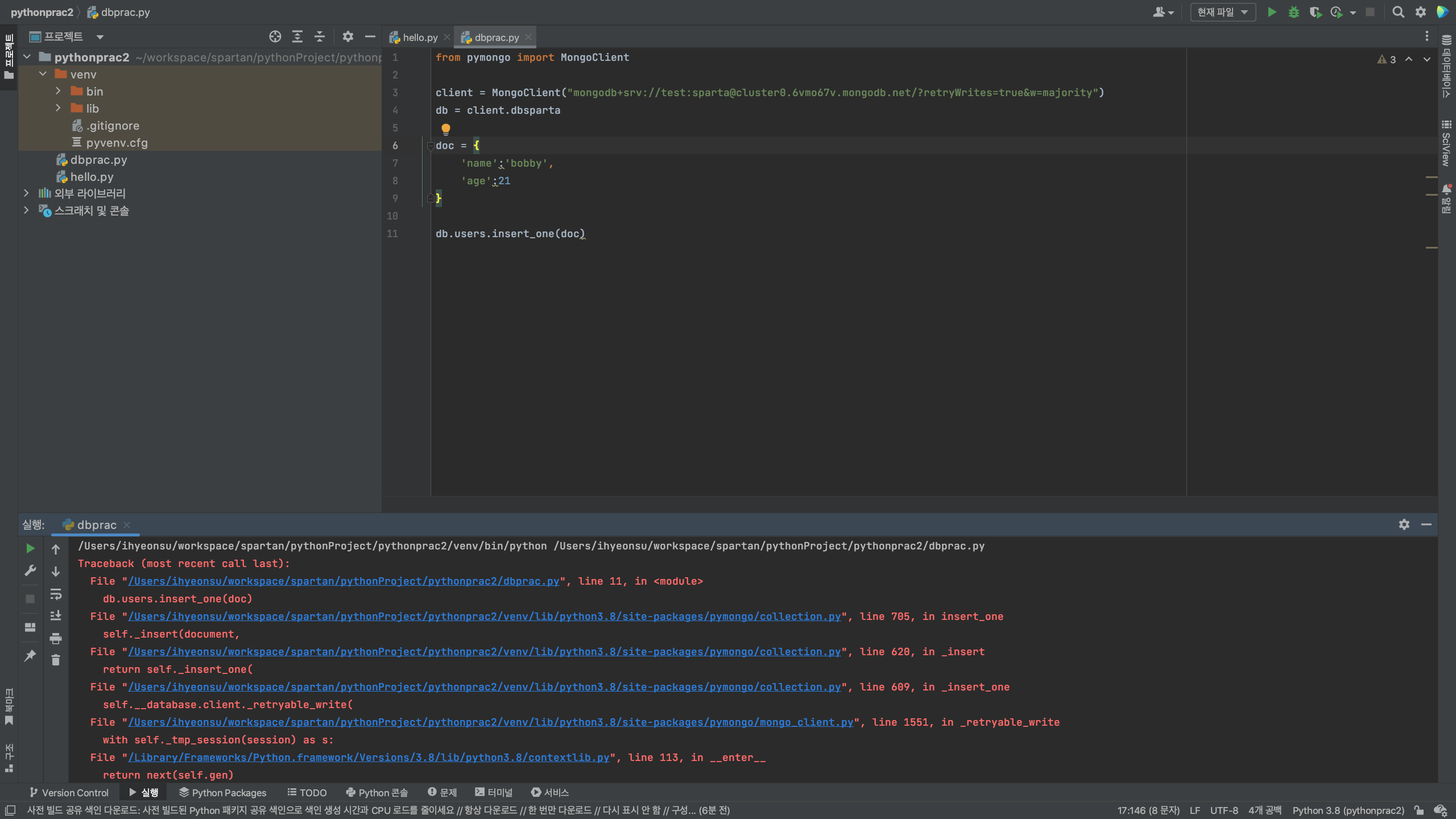Image resolution: width=1456 pixels, height=819 pixels.
Task: Open the mongo_client.py traceback link
Action: (490, 722)
